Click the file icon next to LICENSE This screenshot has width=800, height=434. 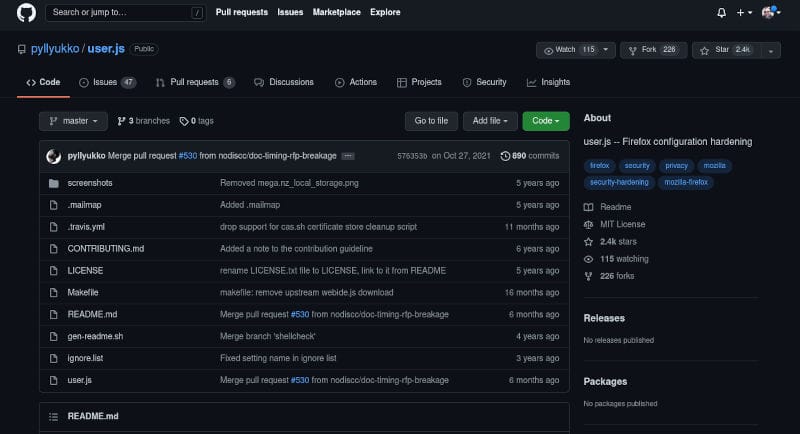pos(54,271)
